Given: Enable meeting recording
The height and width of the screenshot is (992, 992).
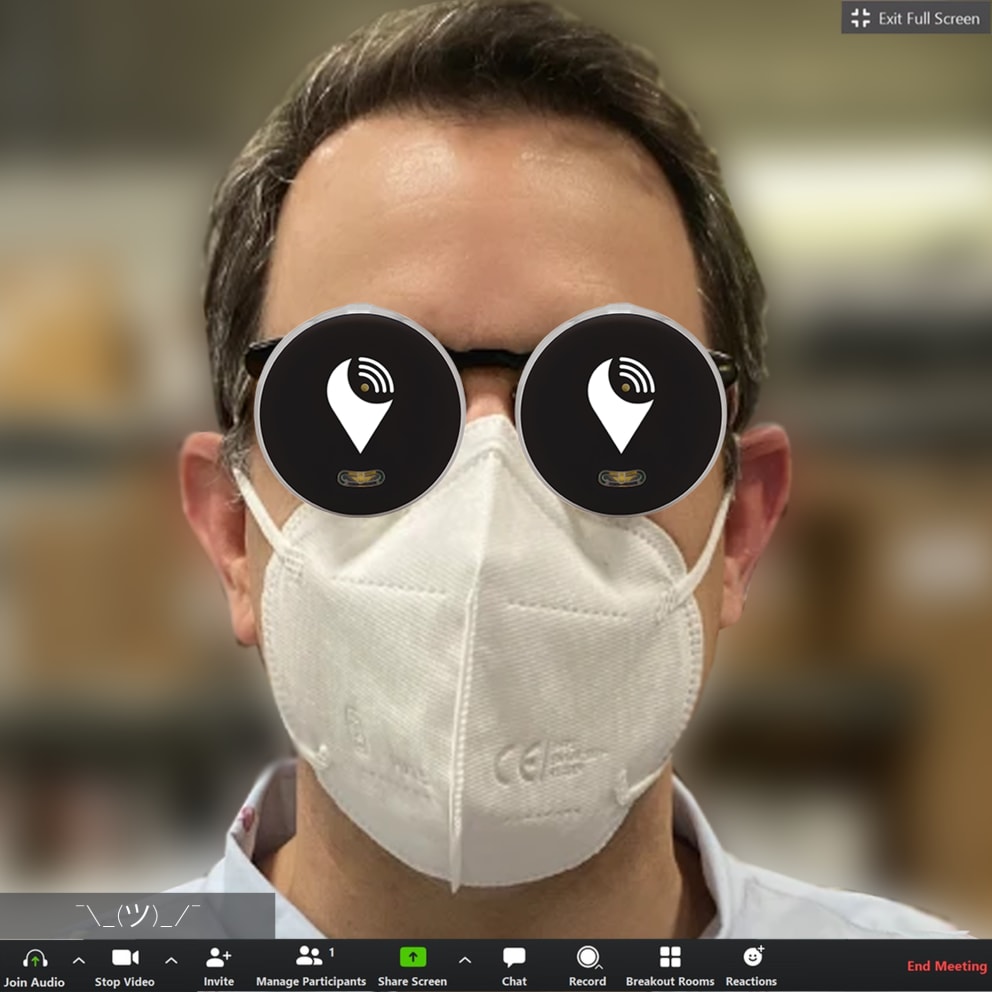Looking at the screenshot, I should 587,957.
